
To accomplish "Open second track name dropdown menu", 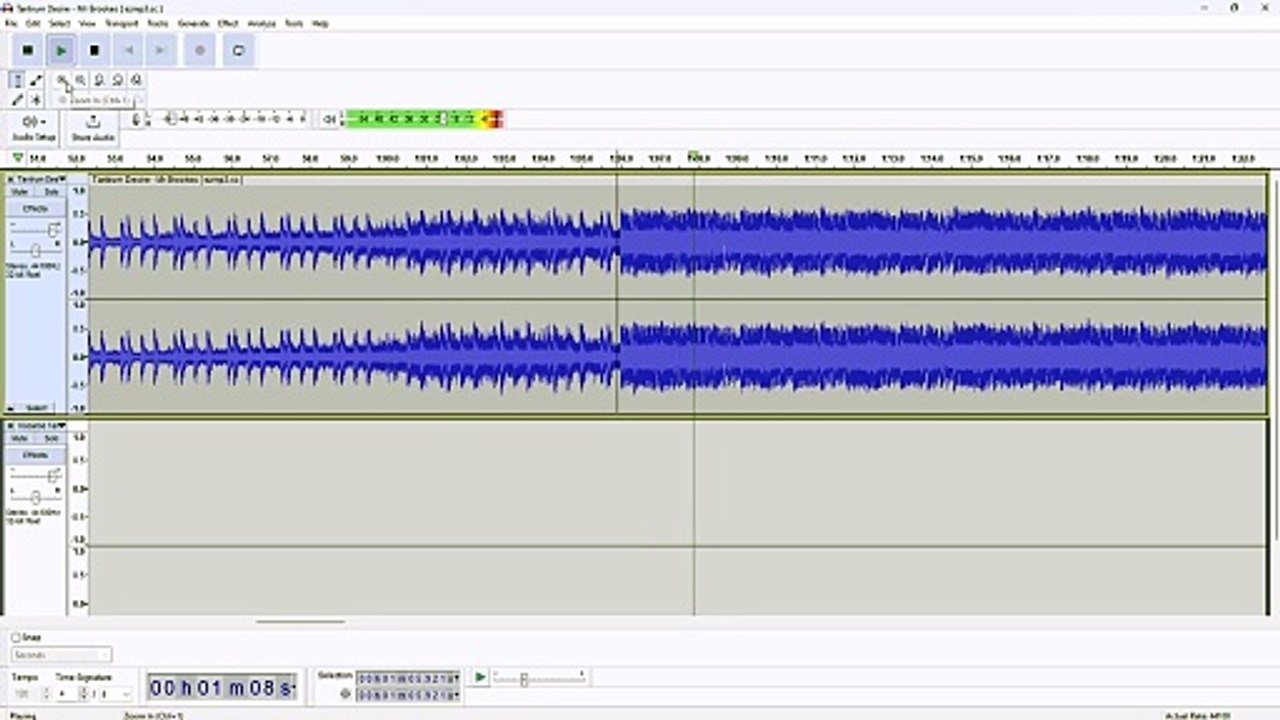I will 40,426.
